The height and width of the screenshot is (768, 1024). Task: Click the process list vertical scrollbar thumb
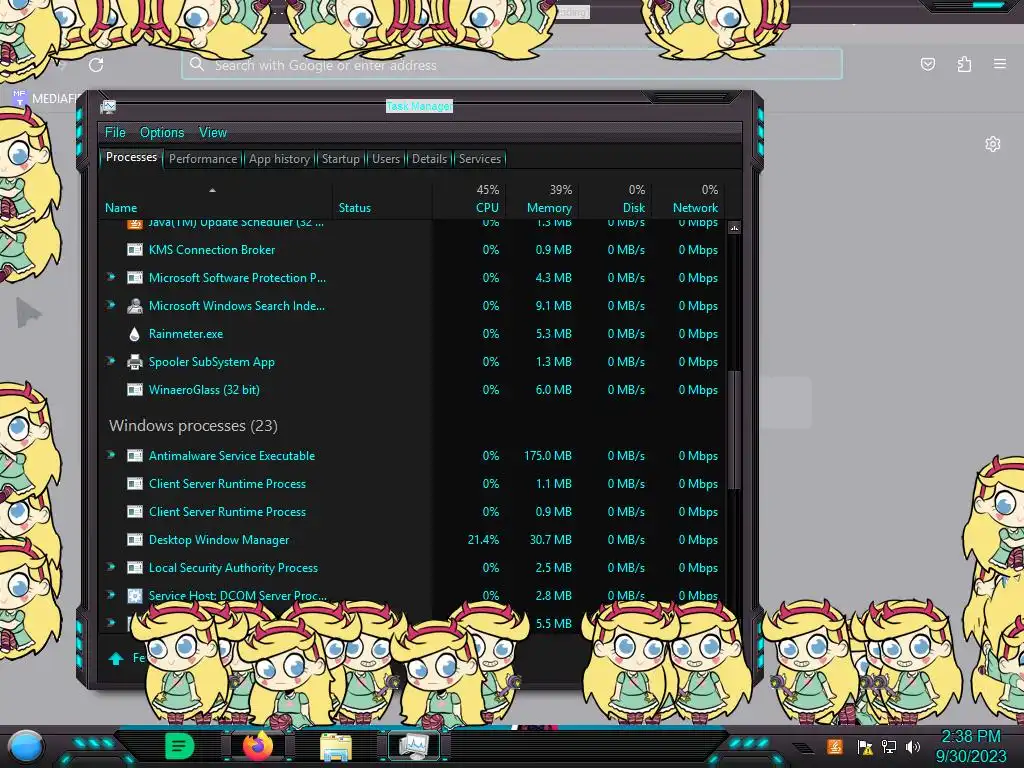(734, 430)
